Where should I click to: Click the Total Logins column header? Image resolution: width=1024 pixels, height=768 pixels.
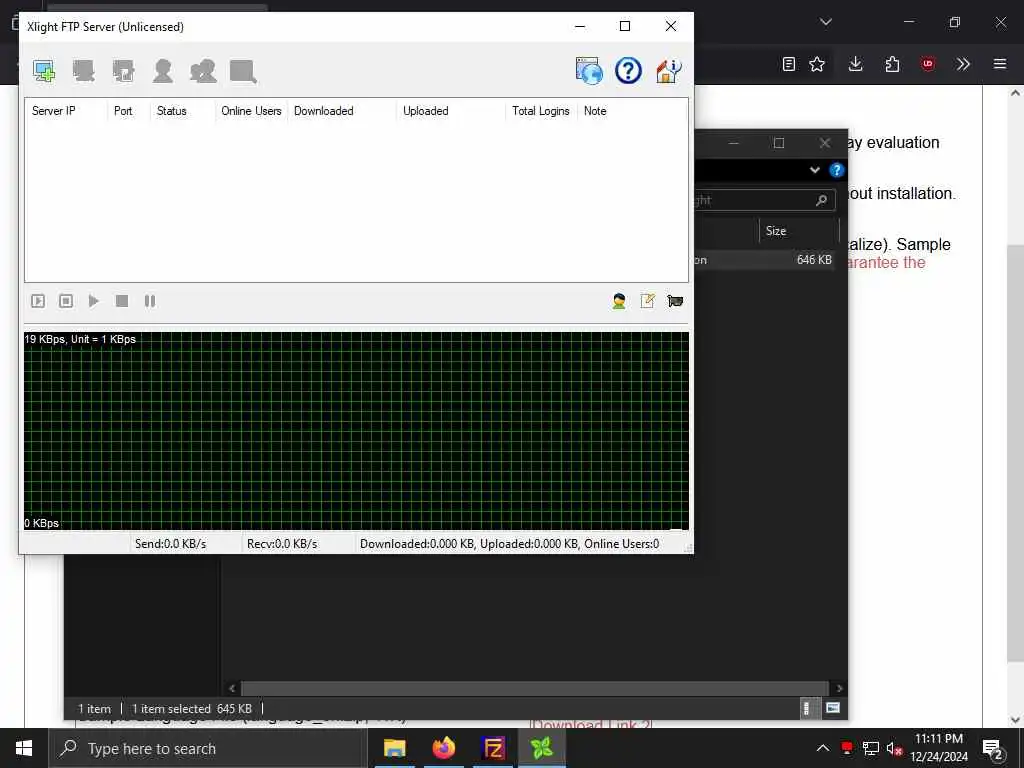tap(541, 111)
